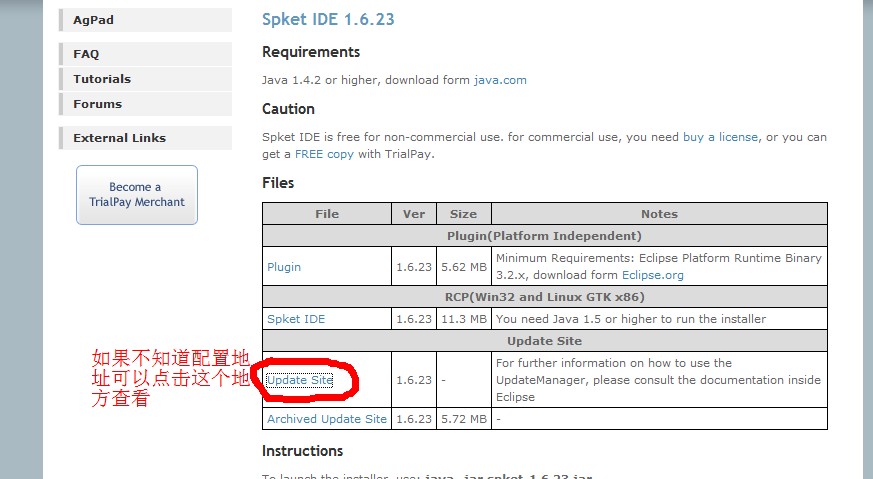Select the File column header

click(327, 214)
